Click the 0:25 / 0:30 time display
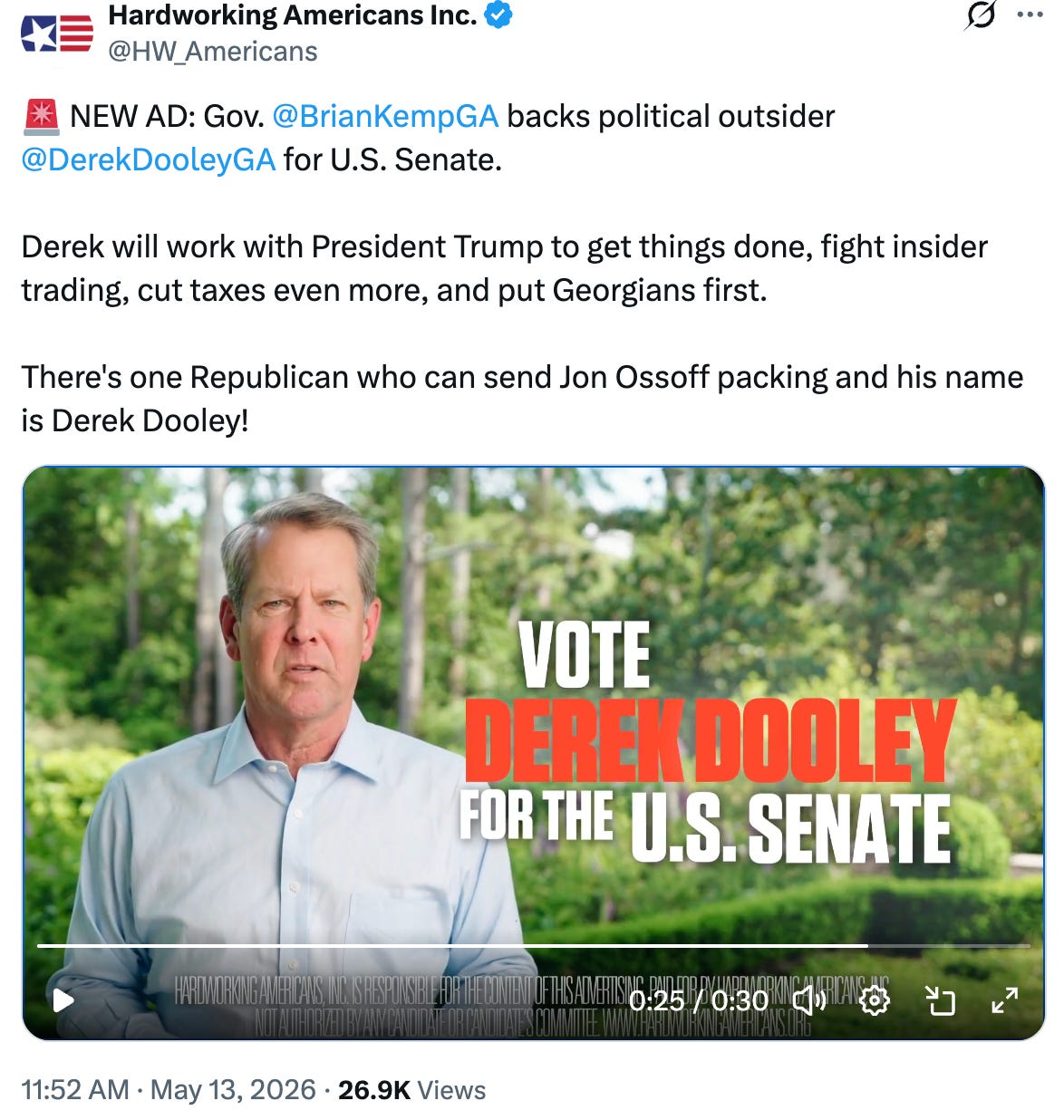 699,1000
